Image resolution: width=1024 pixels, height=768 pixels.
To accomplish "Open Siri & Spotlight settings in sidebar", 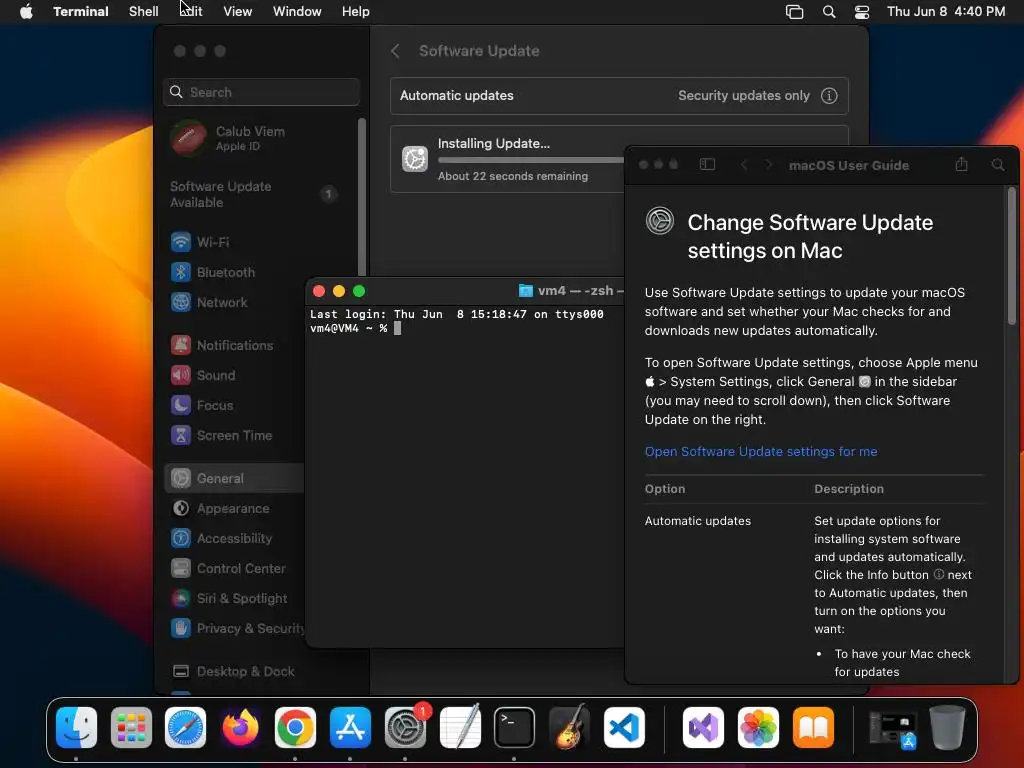I will pyautogui.click(x=229, y=598).
